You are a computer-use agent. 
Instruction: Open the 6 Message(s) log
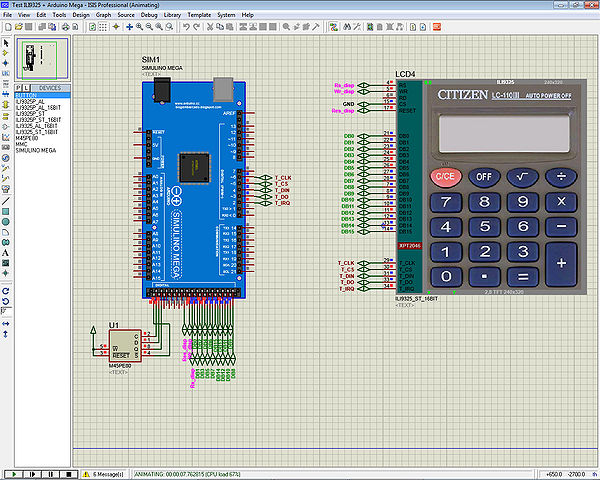104,474
